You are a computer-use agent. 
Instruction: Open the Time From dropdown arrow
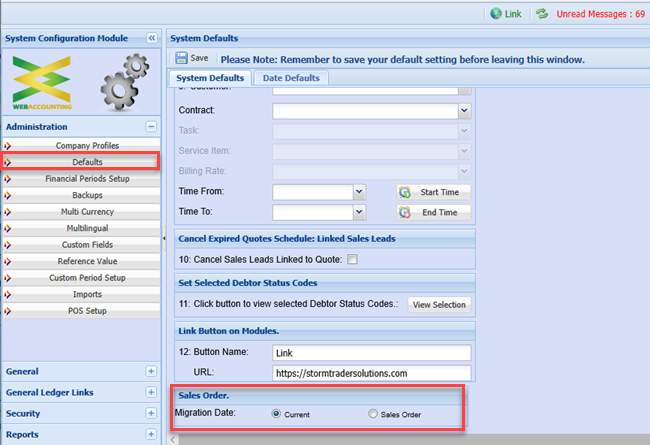[x=359, y=191]
